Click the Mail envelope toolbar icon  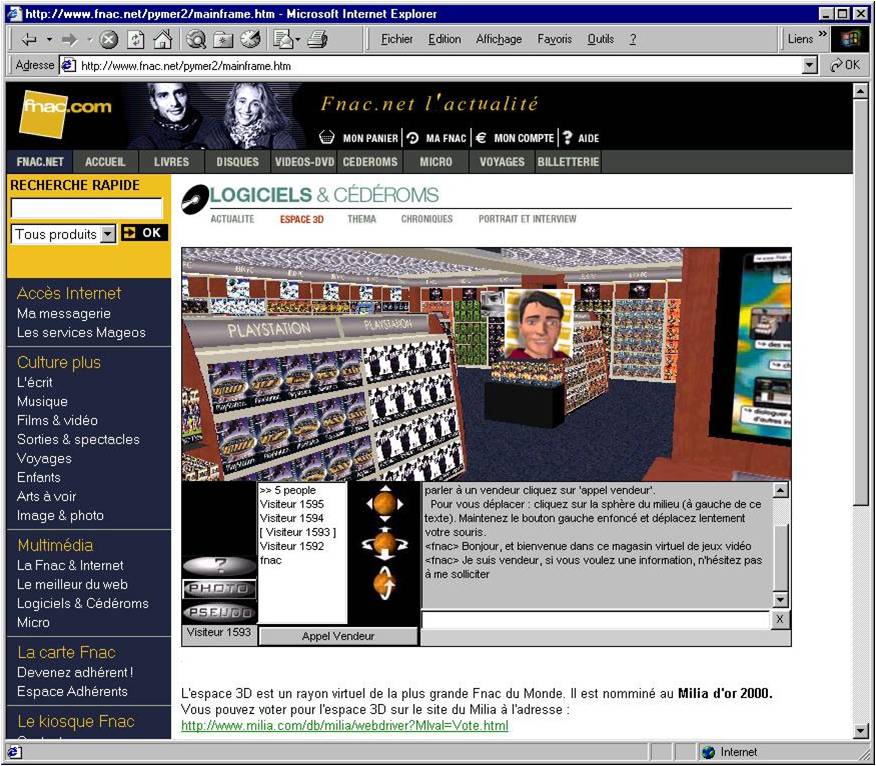(x=283, y=39)
